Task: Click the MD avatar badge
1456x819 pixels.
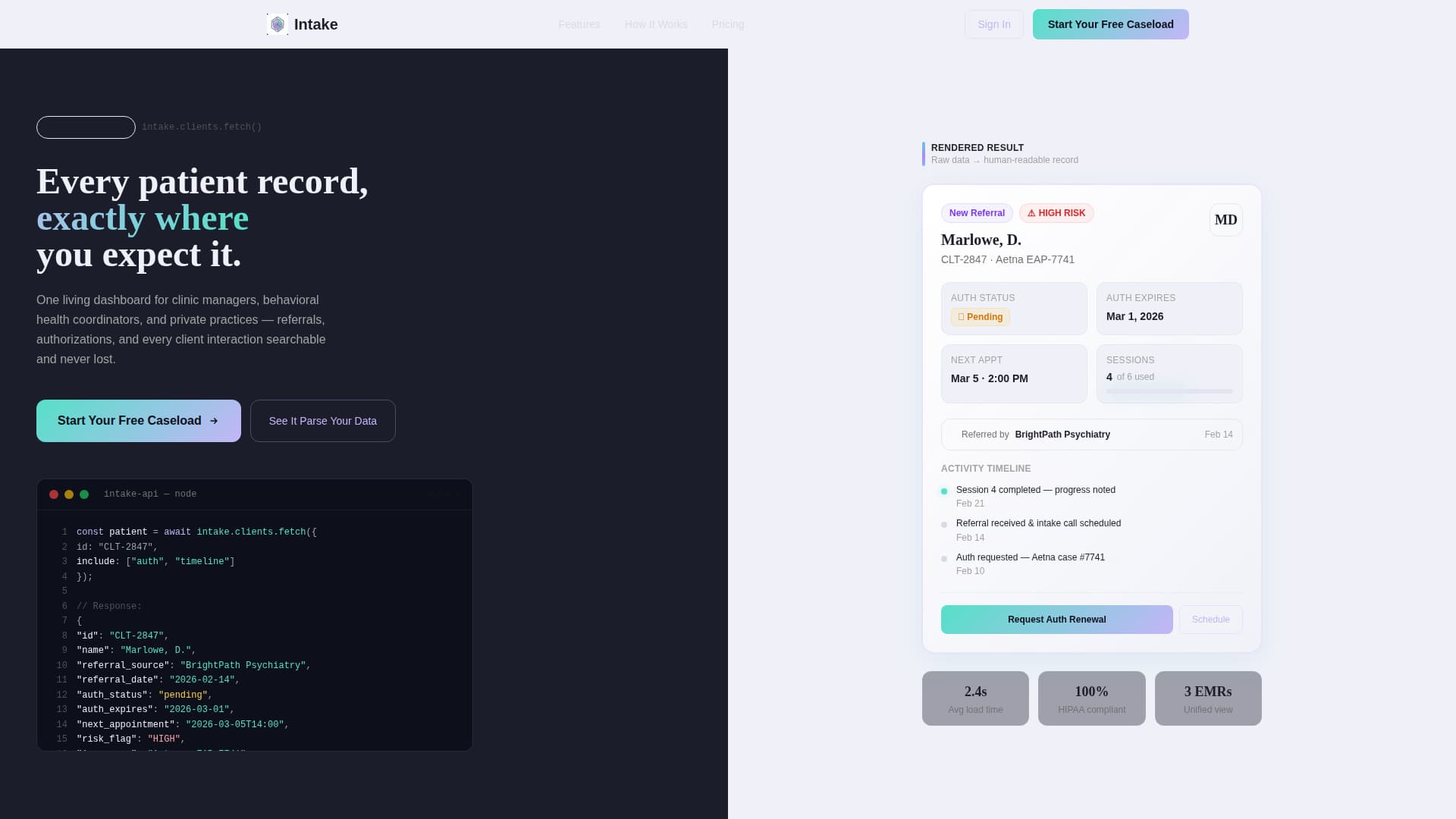Action: tap(1225, 220)
